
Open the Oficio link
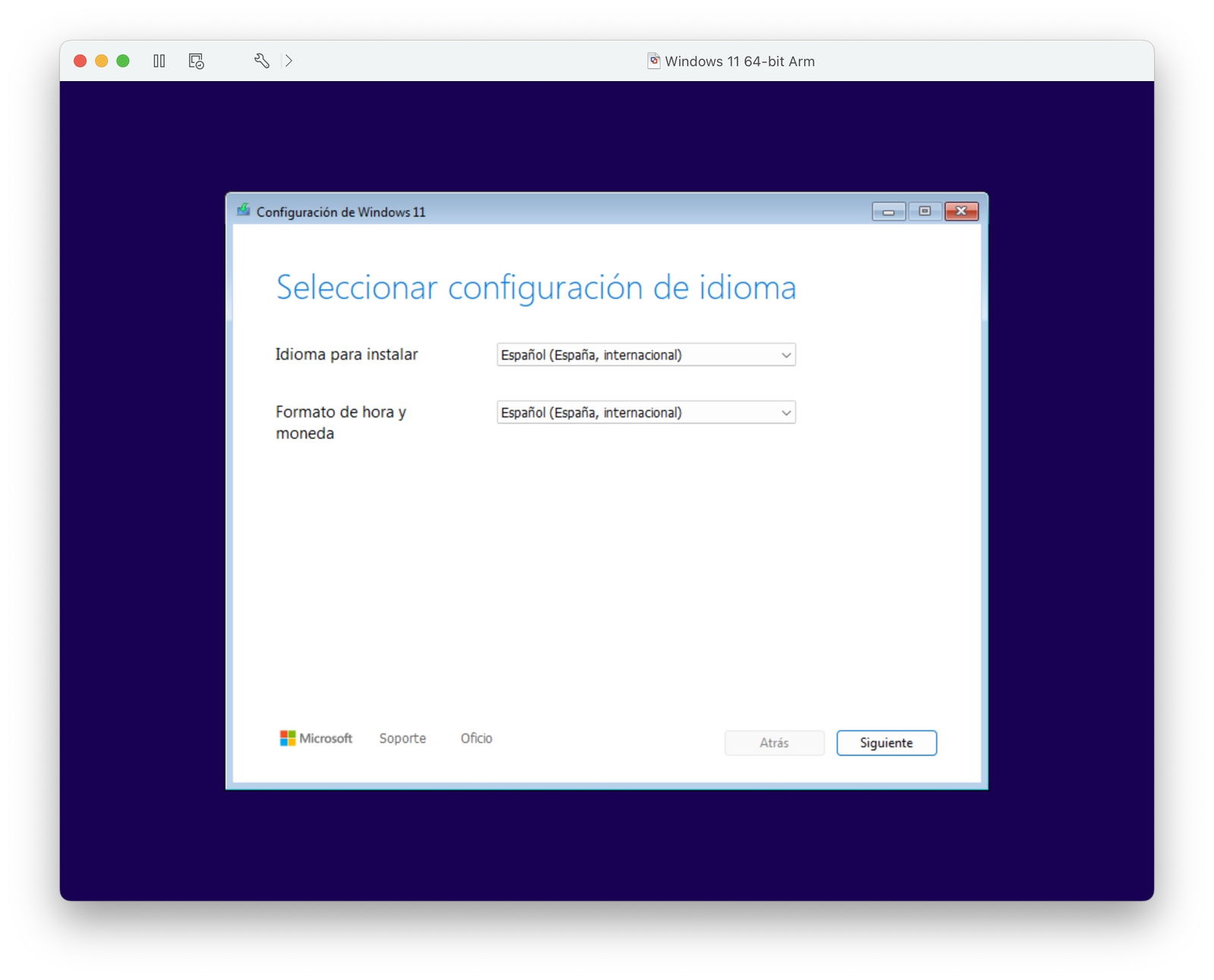(x=476, y=738)
